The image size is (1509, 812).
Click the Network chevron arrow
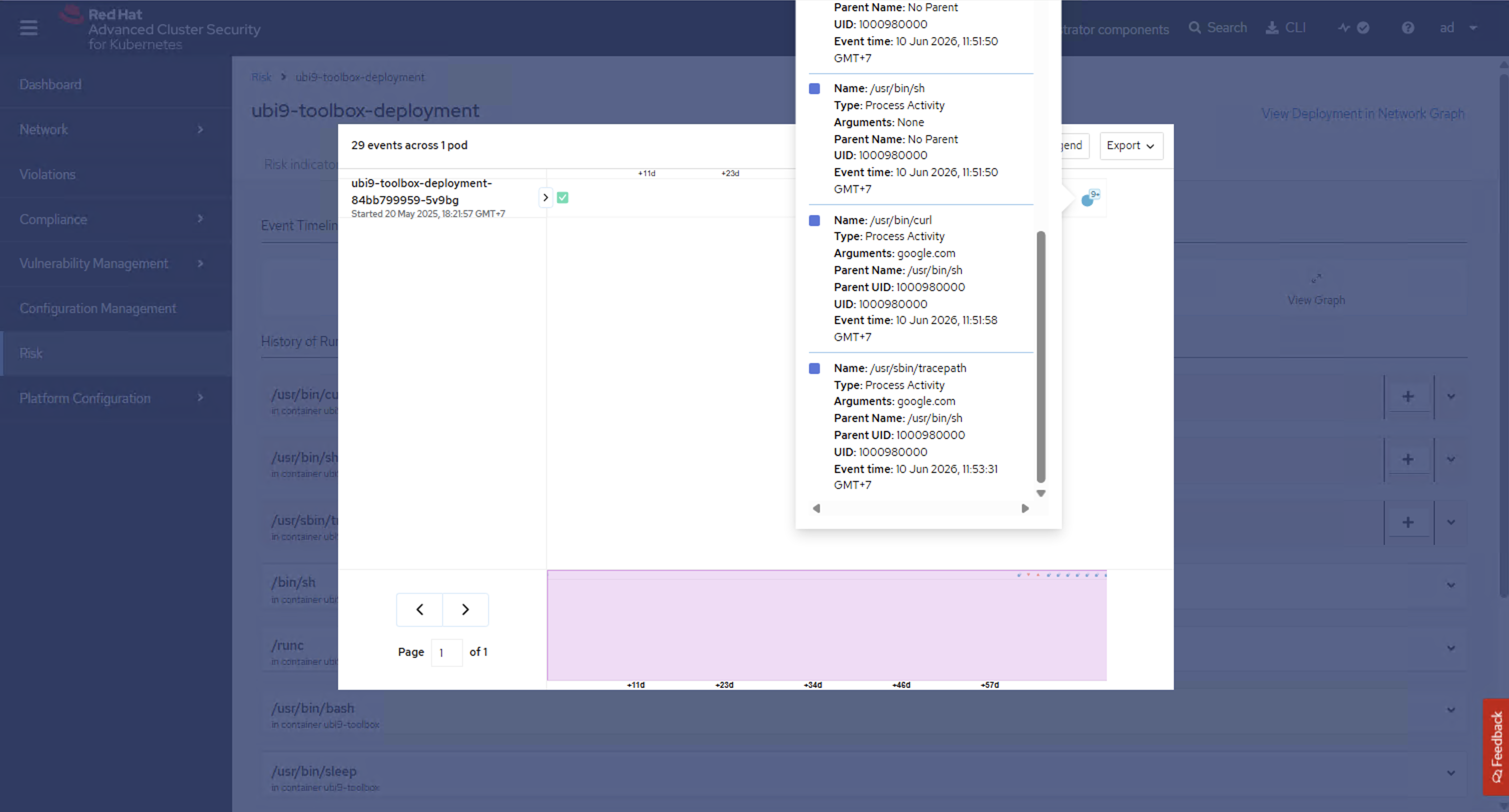point(200,129)
